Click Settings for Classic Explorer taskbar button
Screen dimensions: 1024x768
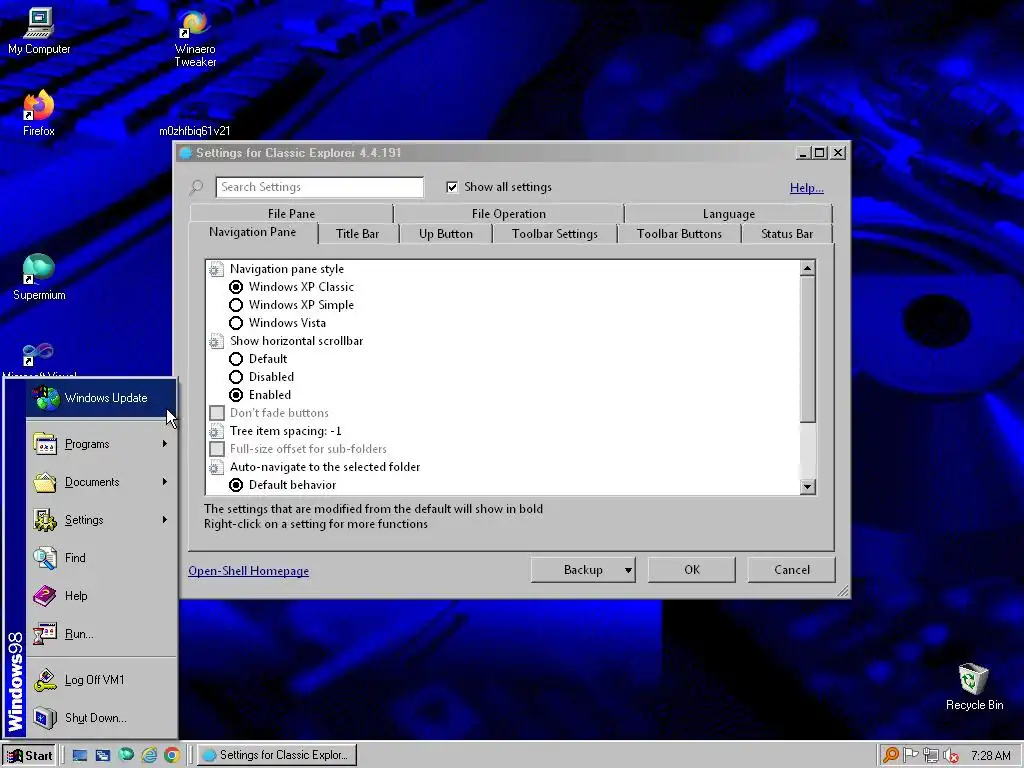[277, 756]
